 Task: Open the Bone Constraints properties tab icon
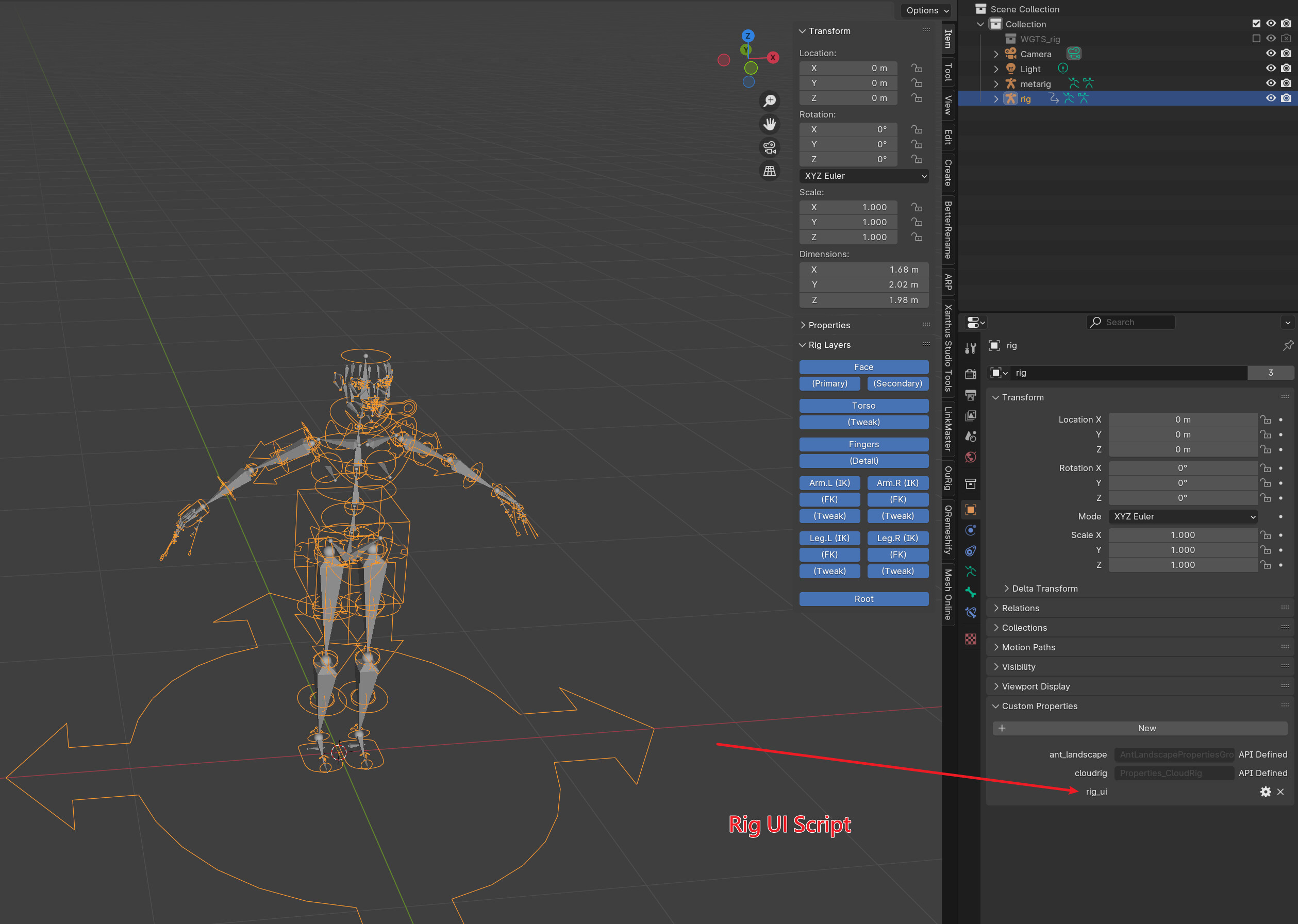point(971,613)
